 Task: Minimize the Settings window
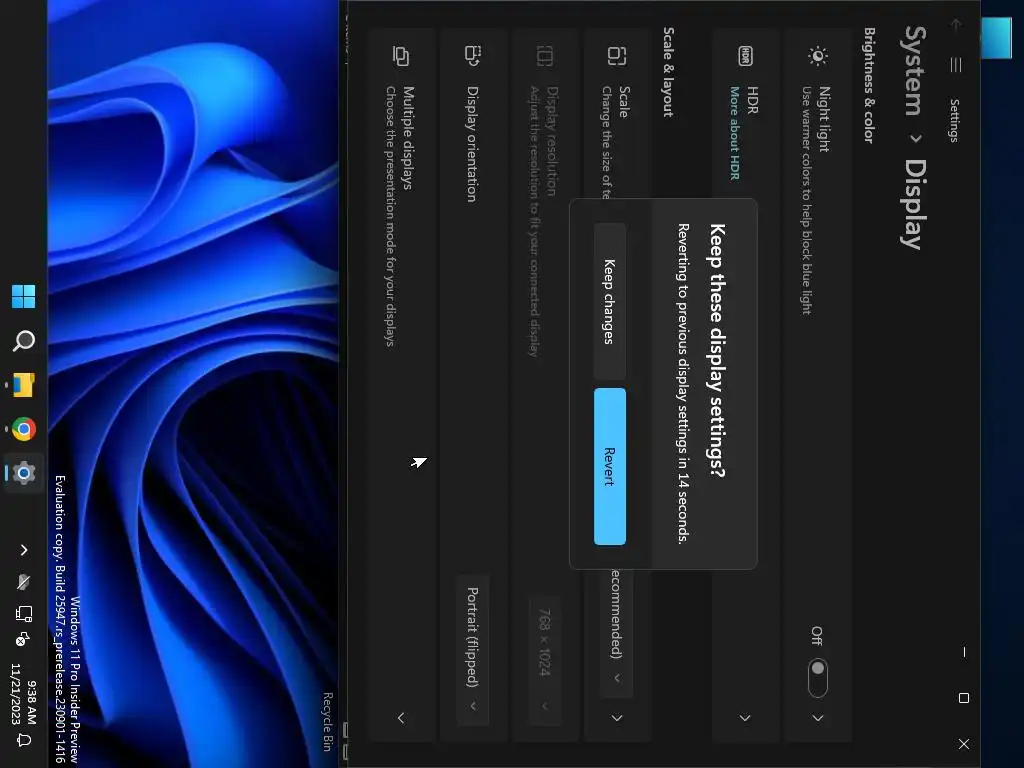coord(964,652)
